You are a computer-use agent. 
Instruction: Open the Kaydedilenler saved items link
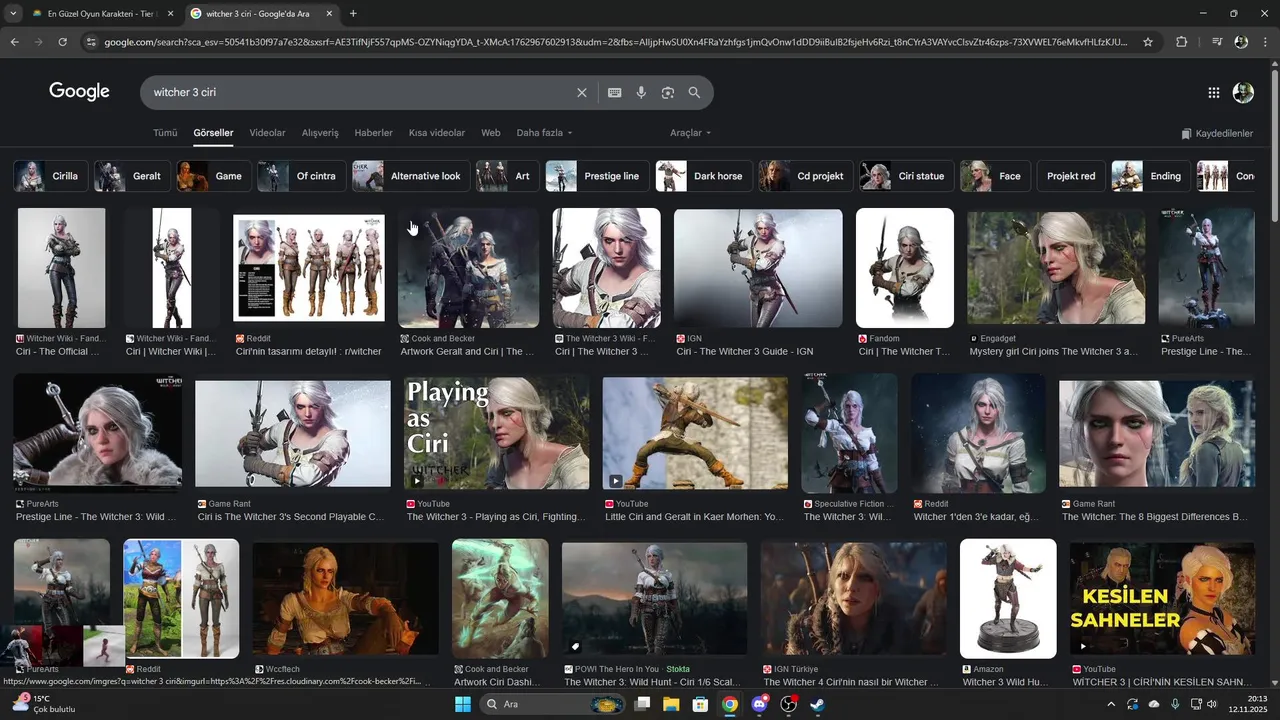tap(1217, 133)
